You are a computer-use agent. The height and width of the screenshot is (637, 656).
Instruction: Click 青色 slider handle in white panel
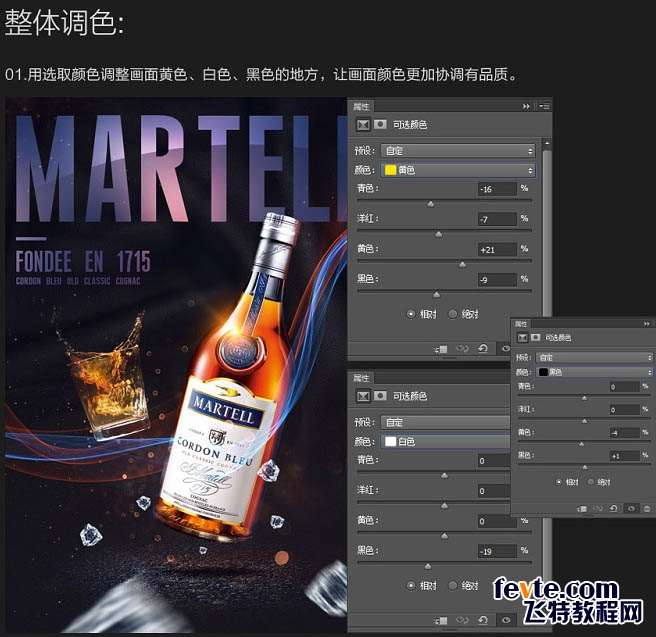click(x=444, y=476)
